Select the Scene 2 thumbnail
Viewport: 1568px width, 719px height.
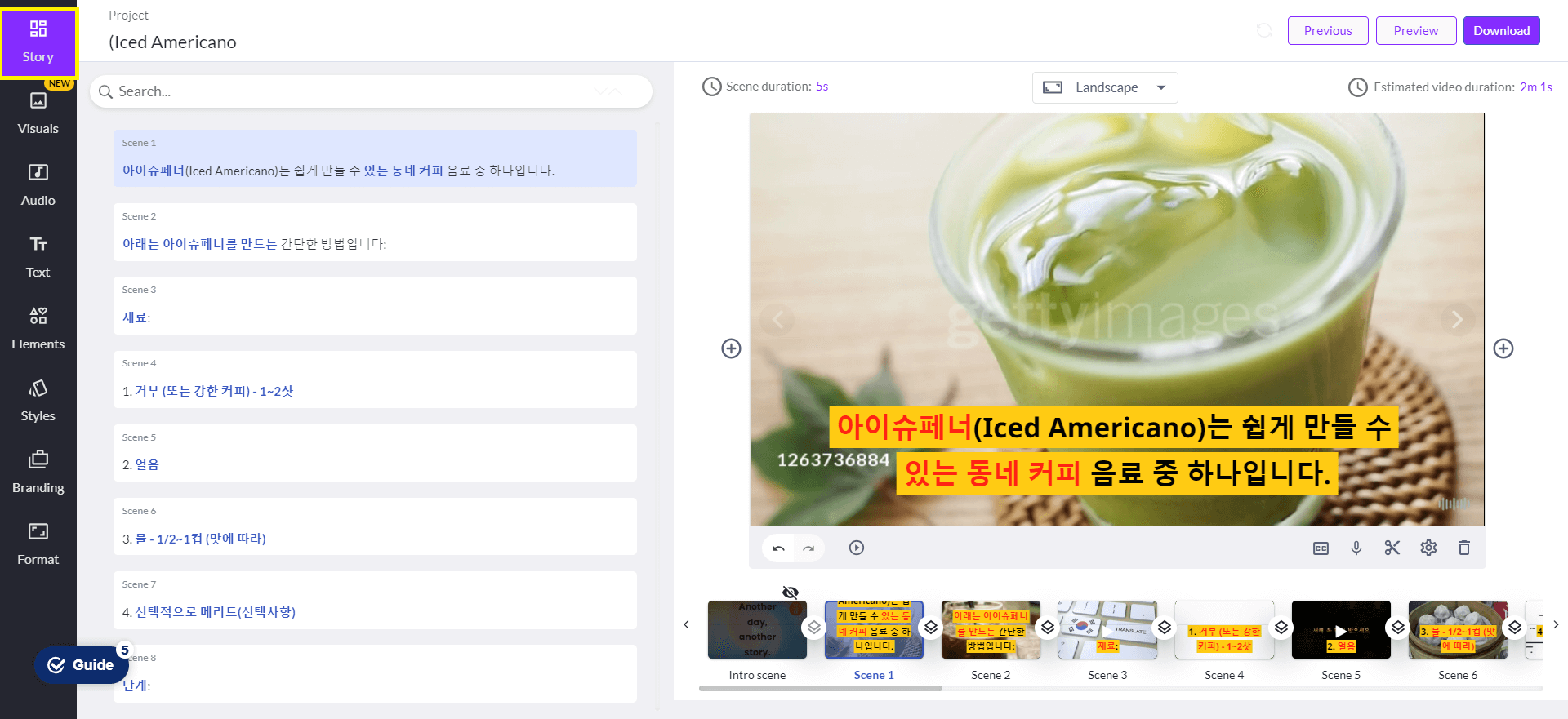(991, 630)
